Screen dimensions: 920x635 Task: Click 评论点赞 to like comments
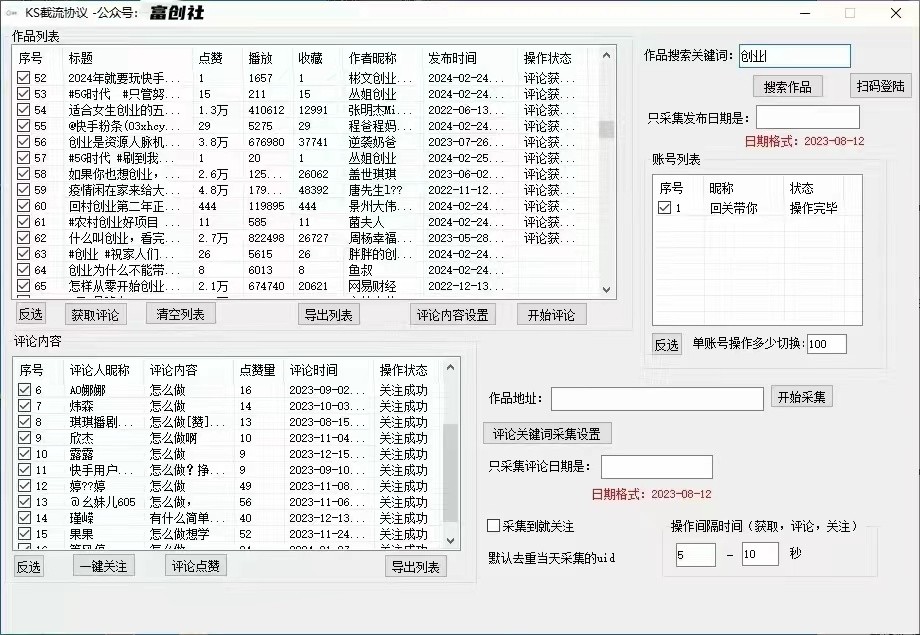(196, 565)
